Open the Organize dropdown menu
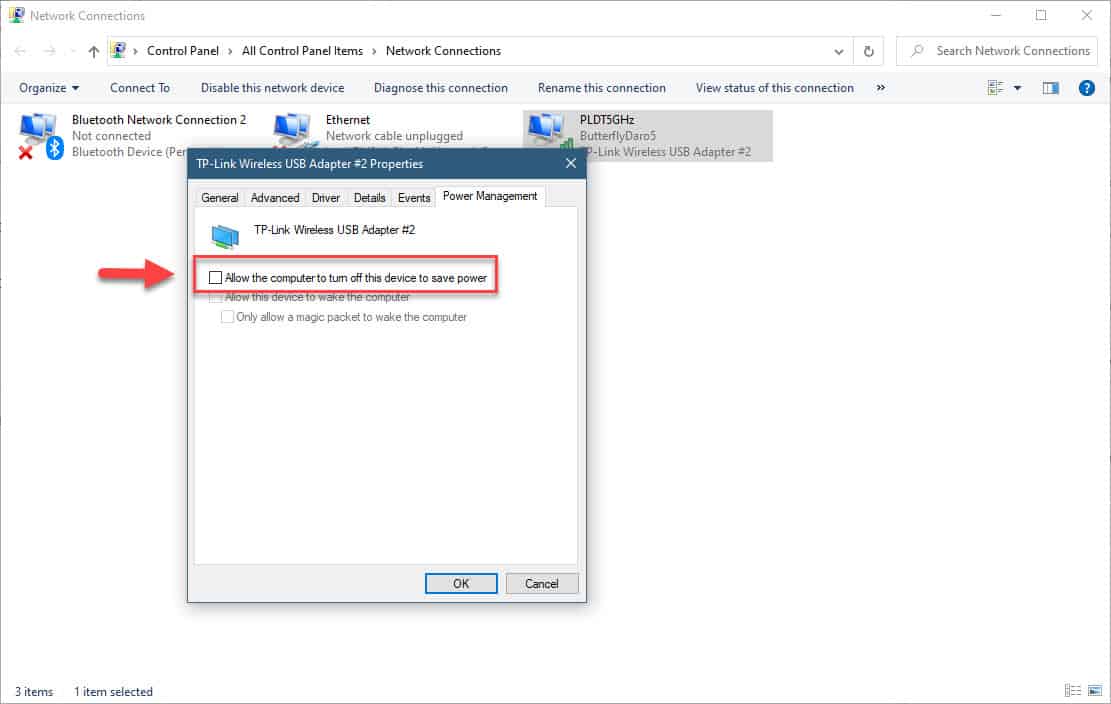The height and width of the screenshot is (704, 1111). pyautogui.click(x=49, y=88)
